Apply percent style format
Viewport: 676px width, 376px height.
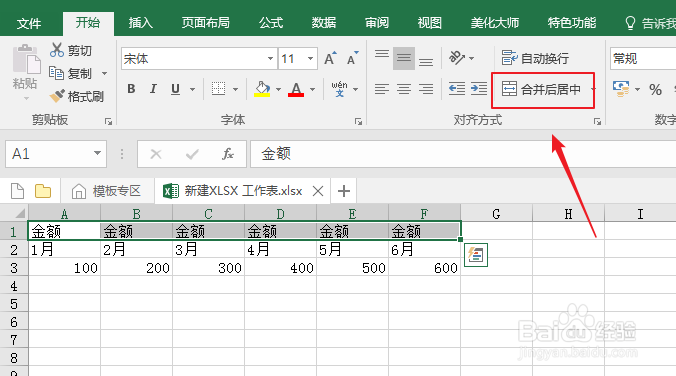[x=655, y=89]
